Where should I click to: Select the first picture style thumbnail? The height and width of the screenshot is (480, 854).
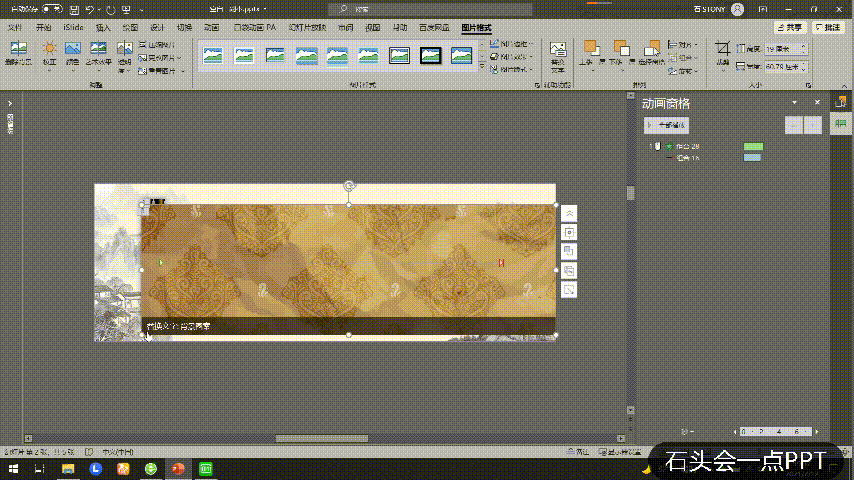(213, 55)
